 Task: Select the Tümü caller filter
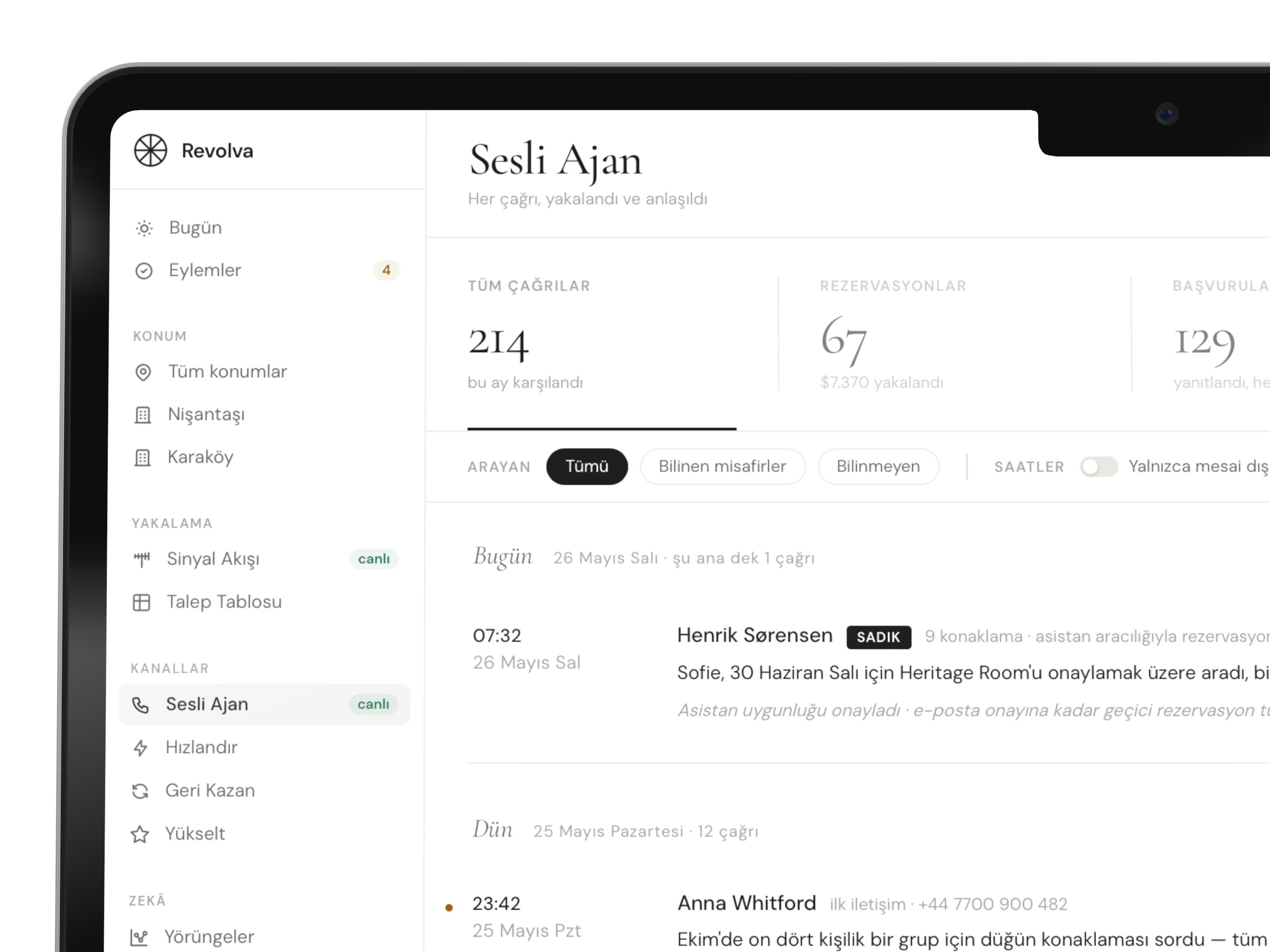pos(587,467)
